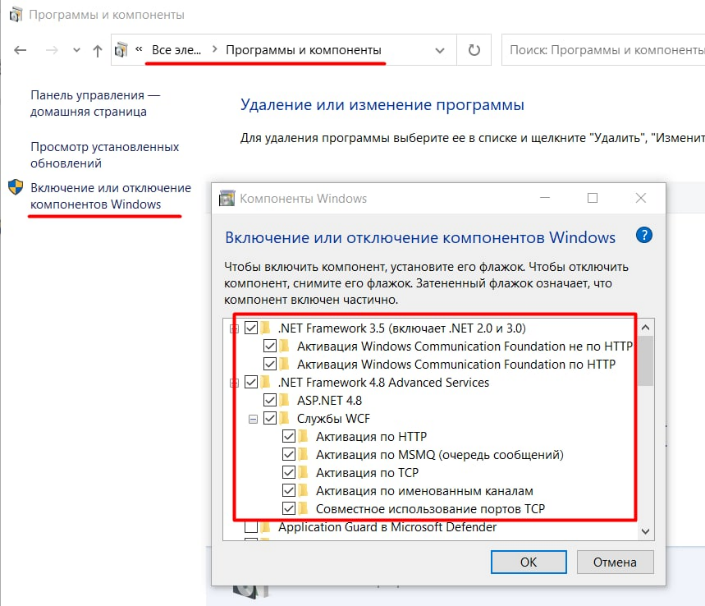
Task: Enable Application Guard в Microsoft Defender checkbox
Action: pos(251,527)
